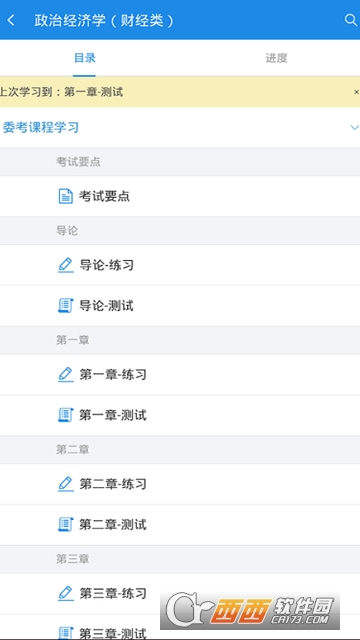
Task: Click the 委考课程学习 section title
Action: [x=41, y=127]
